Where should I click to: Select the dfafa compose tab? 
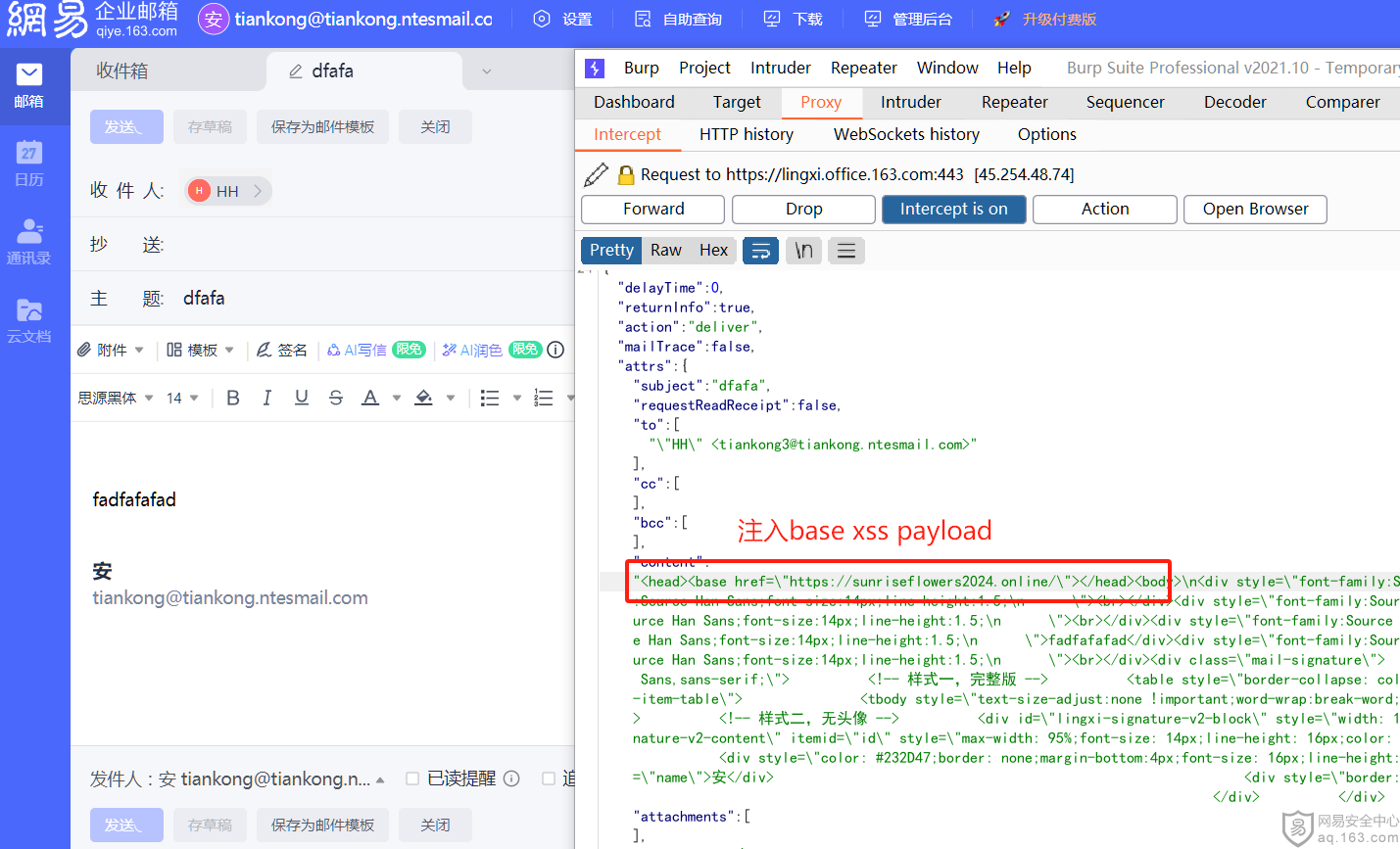coord(364,71)
